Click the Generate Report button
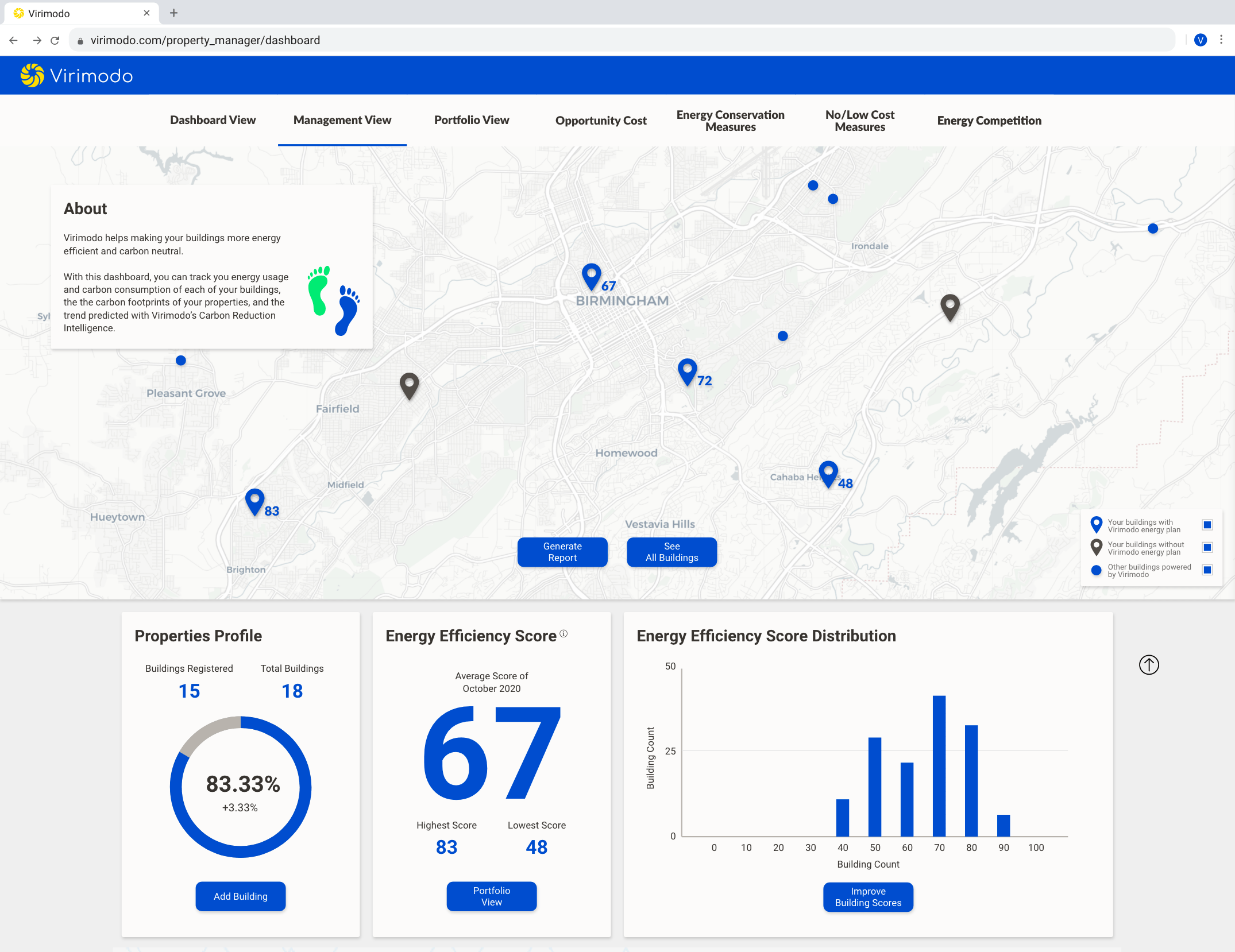The image size is (1235, 952). point(562,552)
